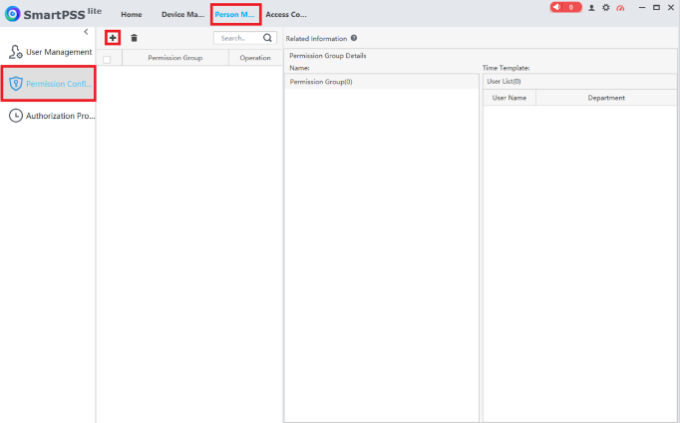This screenshot has height=423, width=680.
Task: Collapse the left sidebar with chevron
Action: click(x=86, y=32)
